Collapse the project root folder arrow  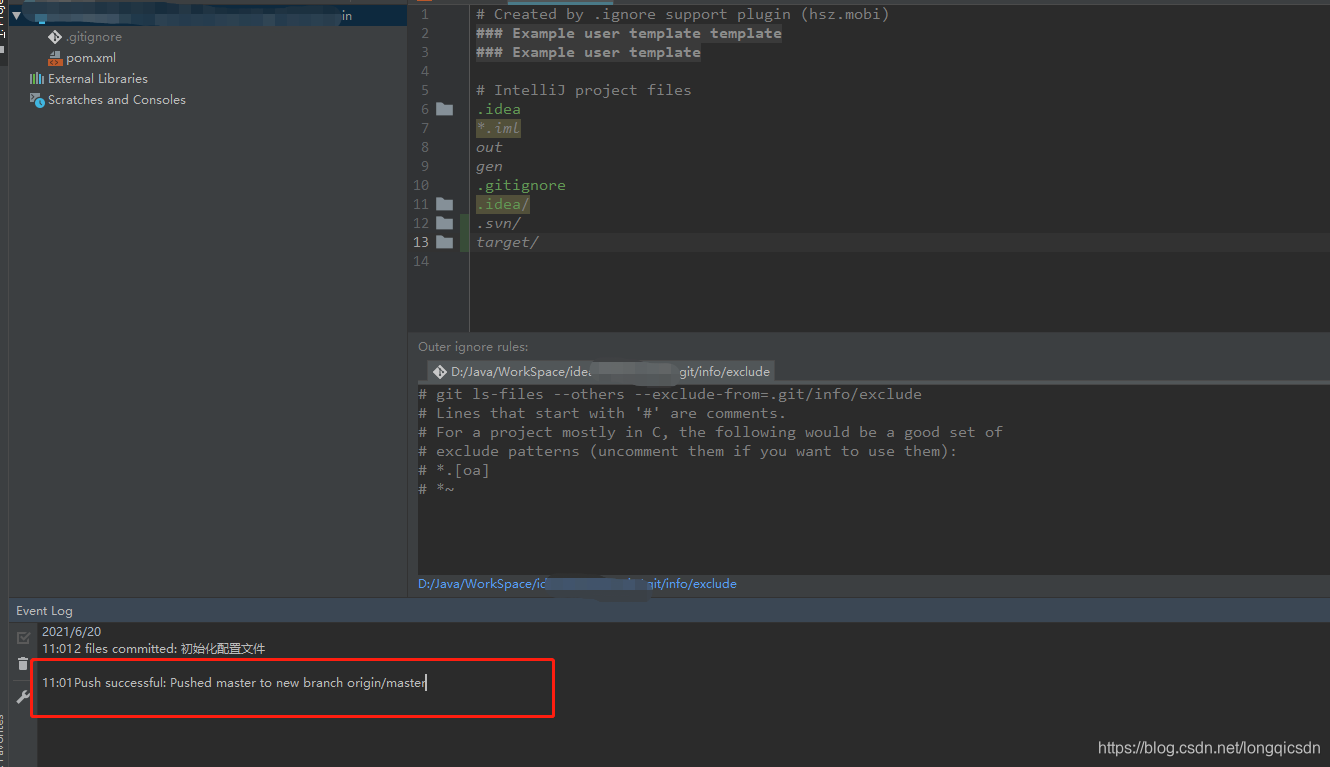(x=16, y=16)
